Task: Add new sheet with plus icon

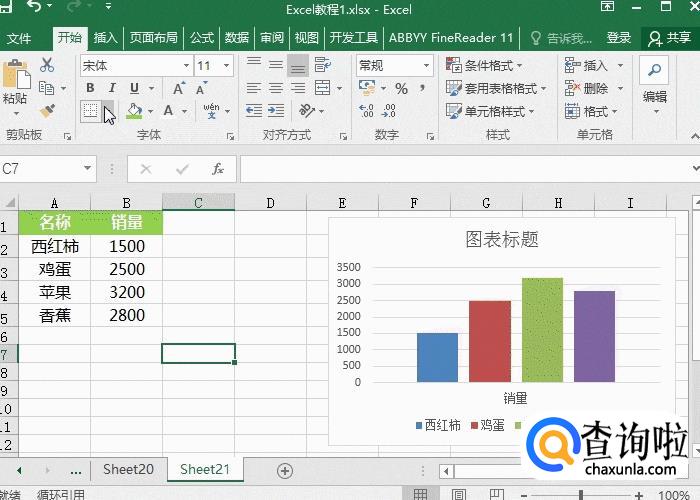Action: (x=285, y=471)
